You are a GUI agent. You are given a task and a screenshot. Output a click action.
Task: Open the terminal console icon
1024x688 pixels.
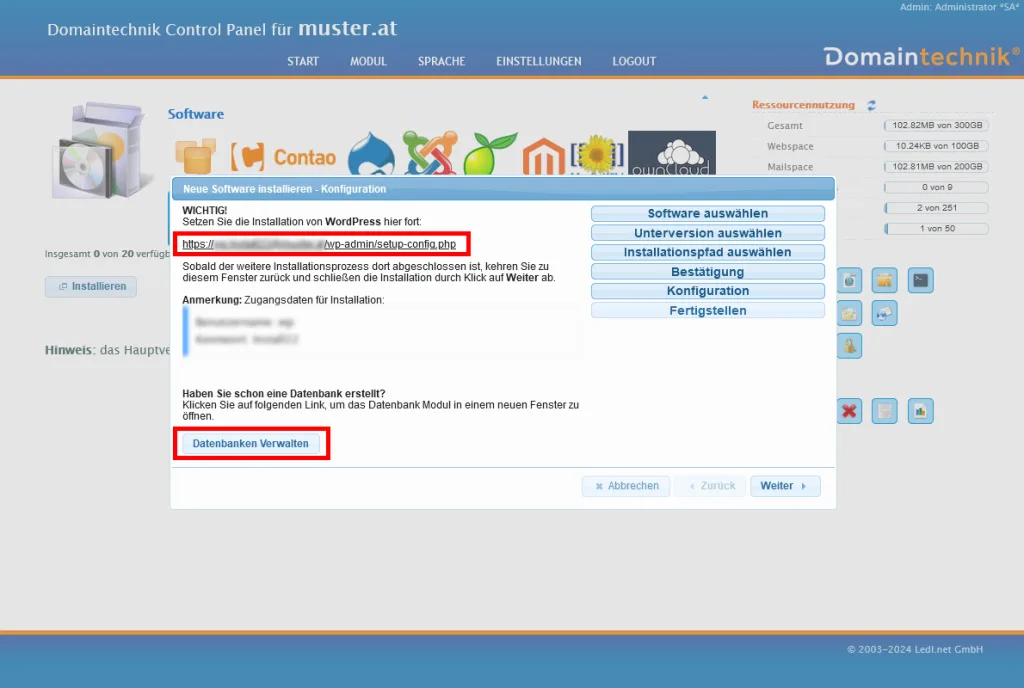tap(920, 281)
